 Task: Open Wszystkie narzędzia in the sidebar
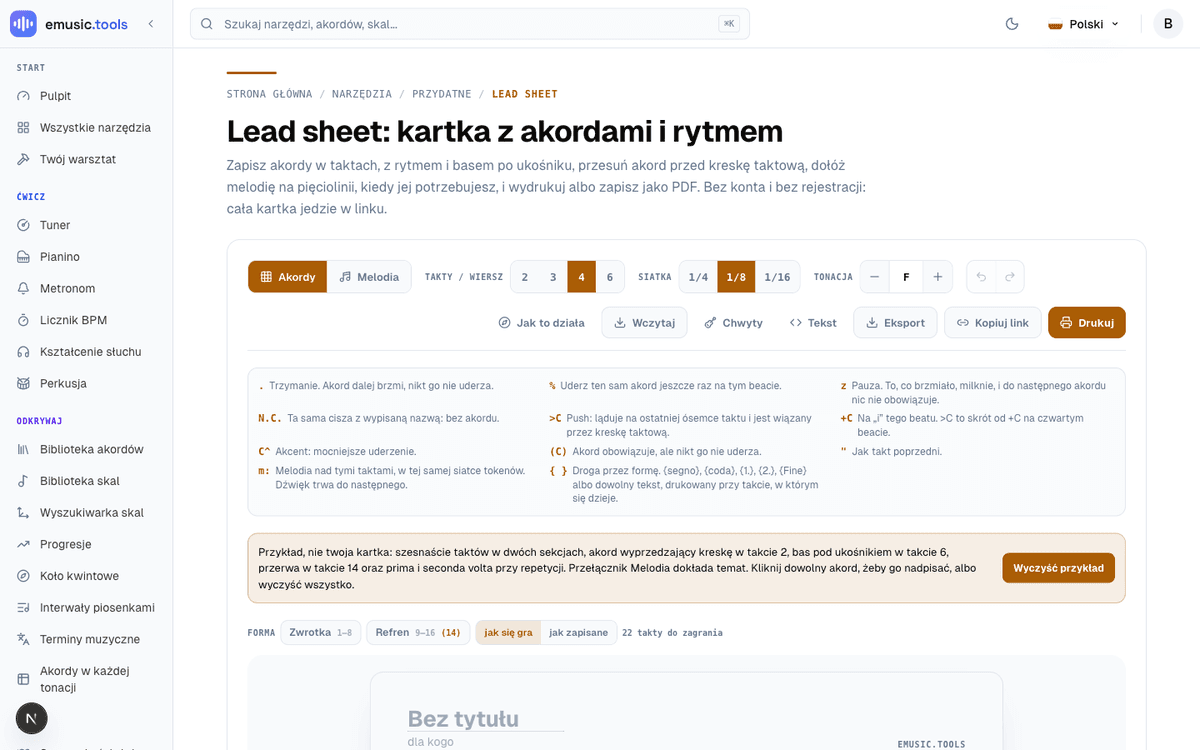tap(86, 128)
